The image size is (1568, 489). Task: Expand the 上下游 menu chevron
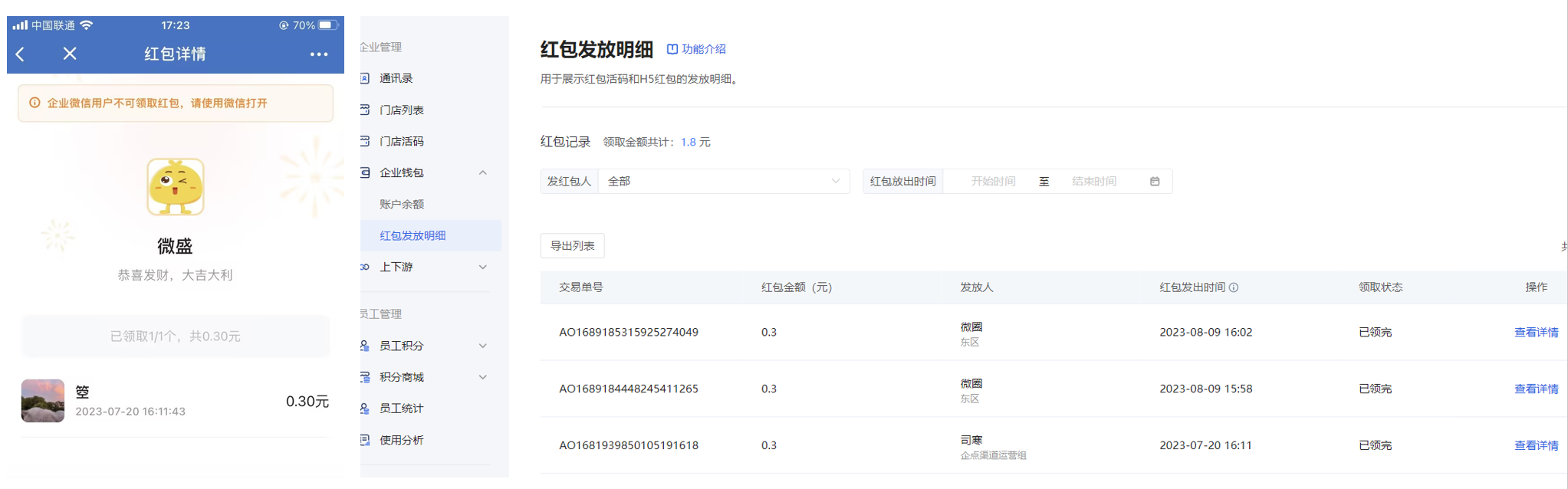(x=483, y=267)
